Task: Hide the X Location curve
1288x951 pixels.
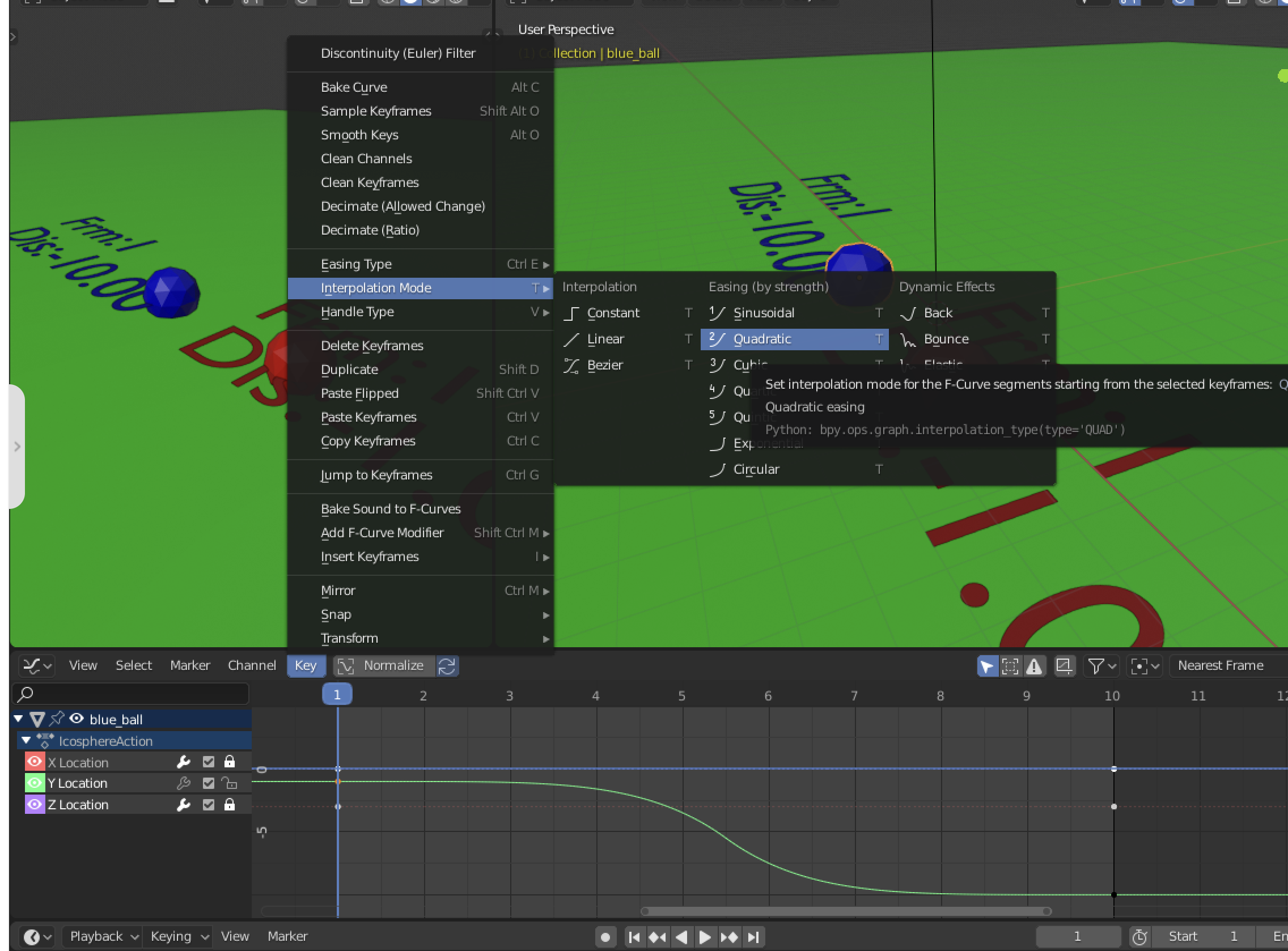Action: click(x=35, y=762)
